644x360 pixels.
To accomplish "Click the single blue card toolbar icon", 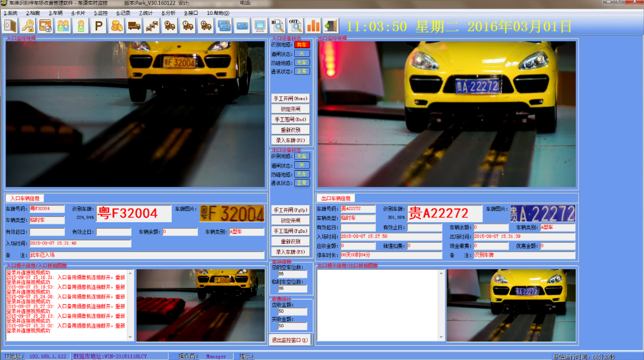I will pos(242,26).
